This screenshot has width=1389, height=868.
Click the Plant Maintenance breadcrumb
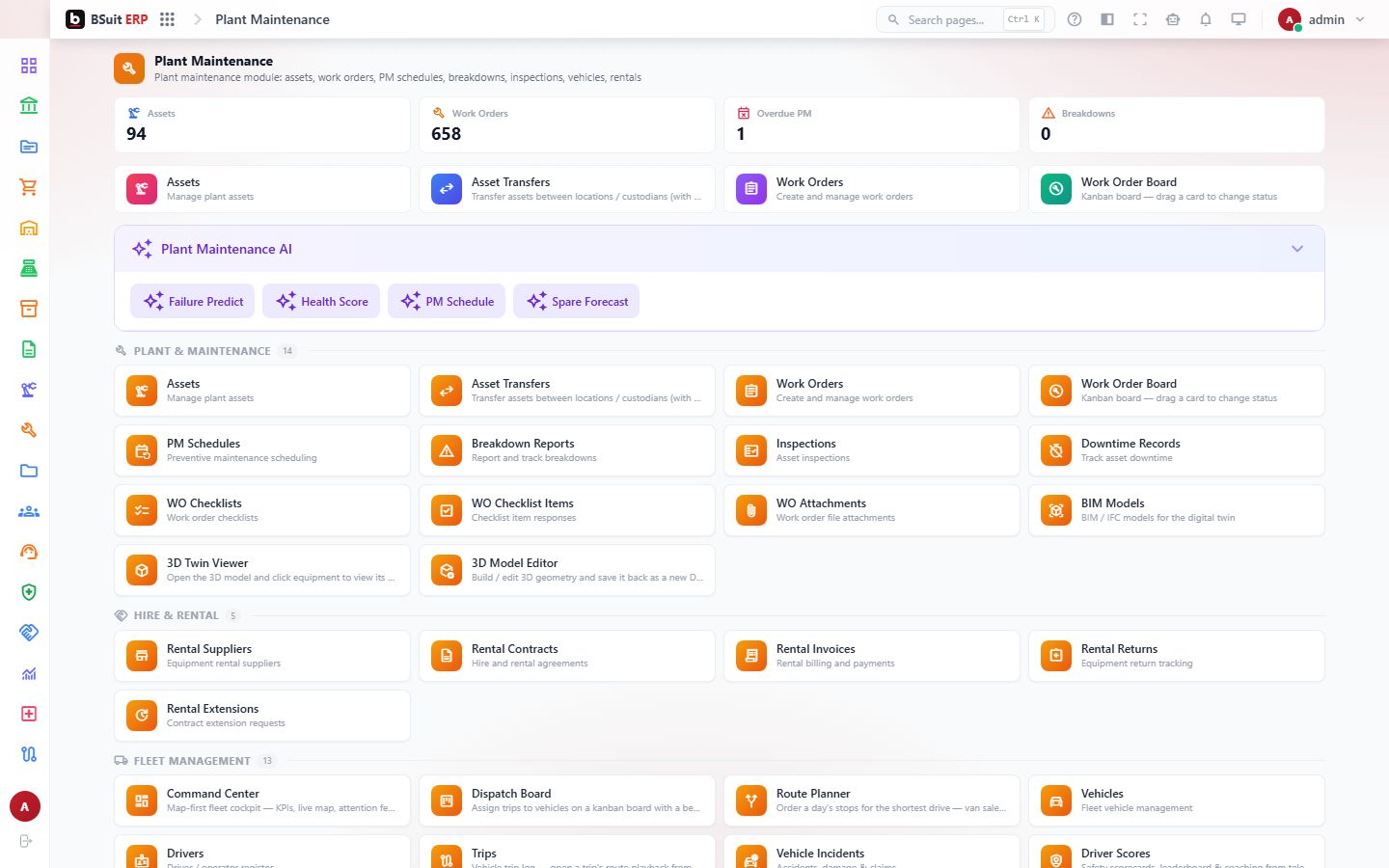click(x=272, y=19)
